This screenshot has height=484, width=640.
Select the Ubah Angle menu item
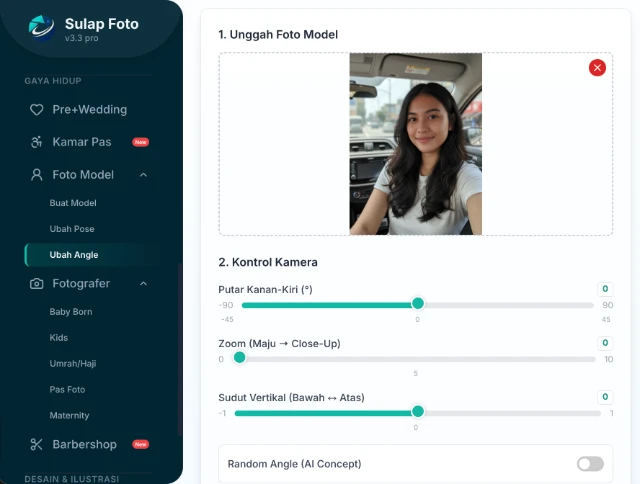[74, 255]
